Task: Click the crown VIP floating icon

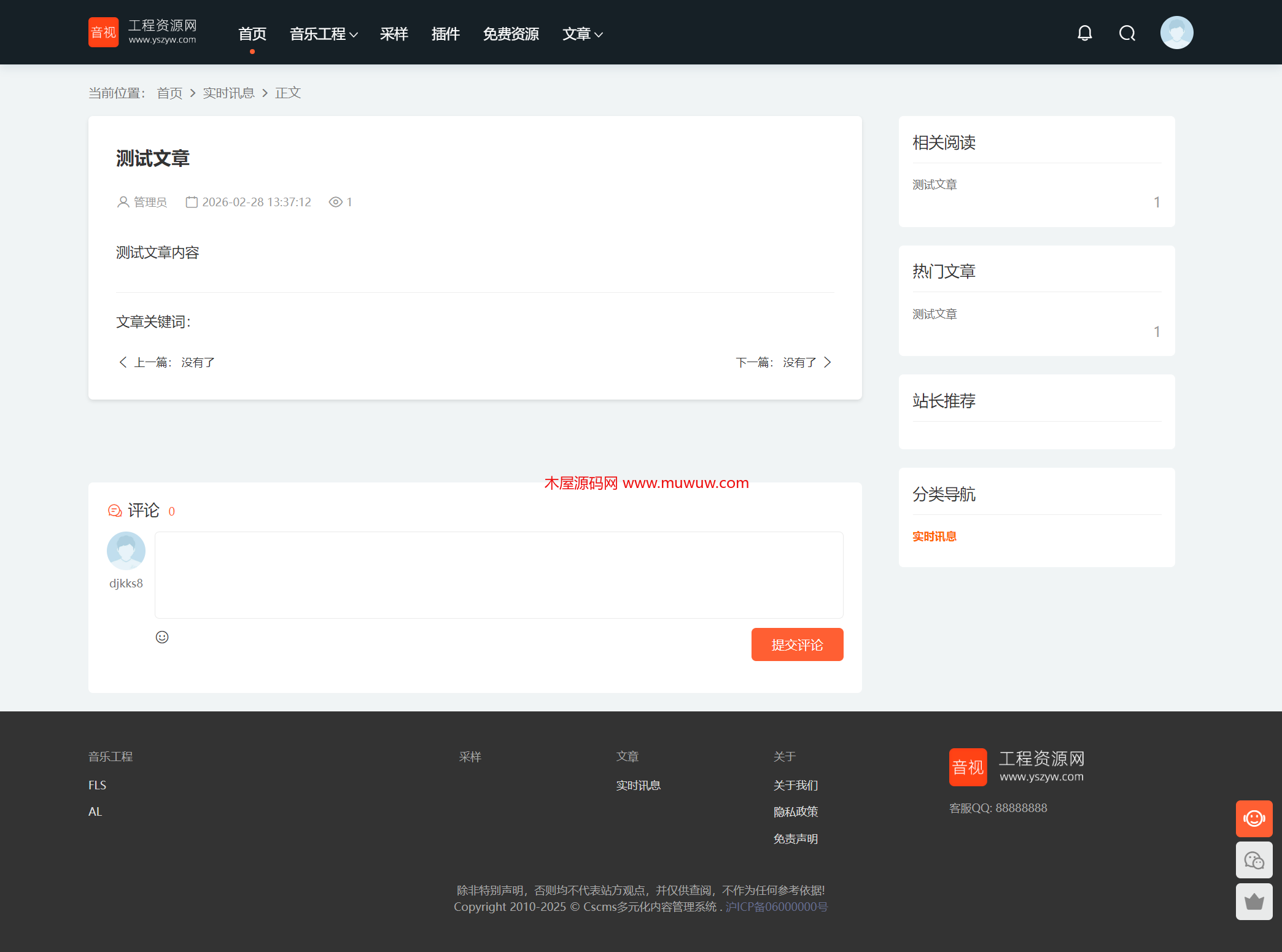Action: tap(1253, 902)
